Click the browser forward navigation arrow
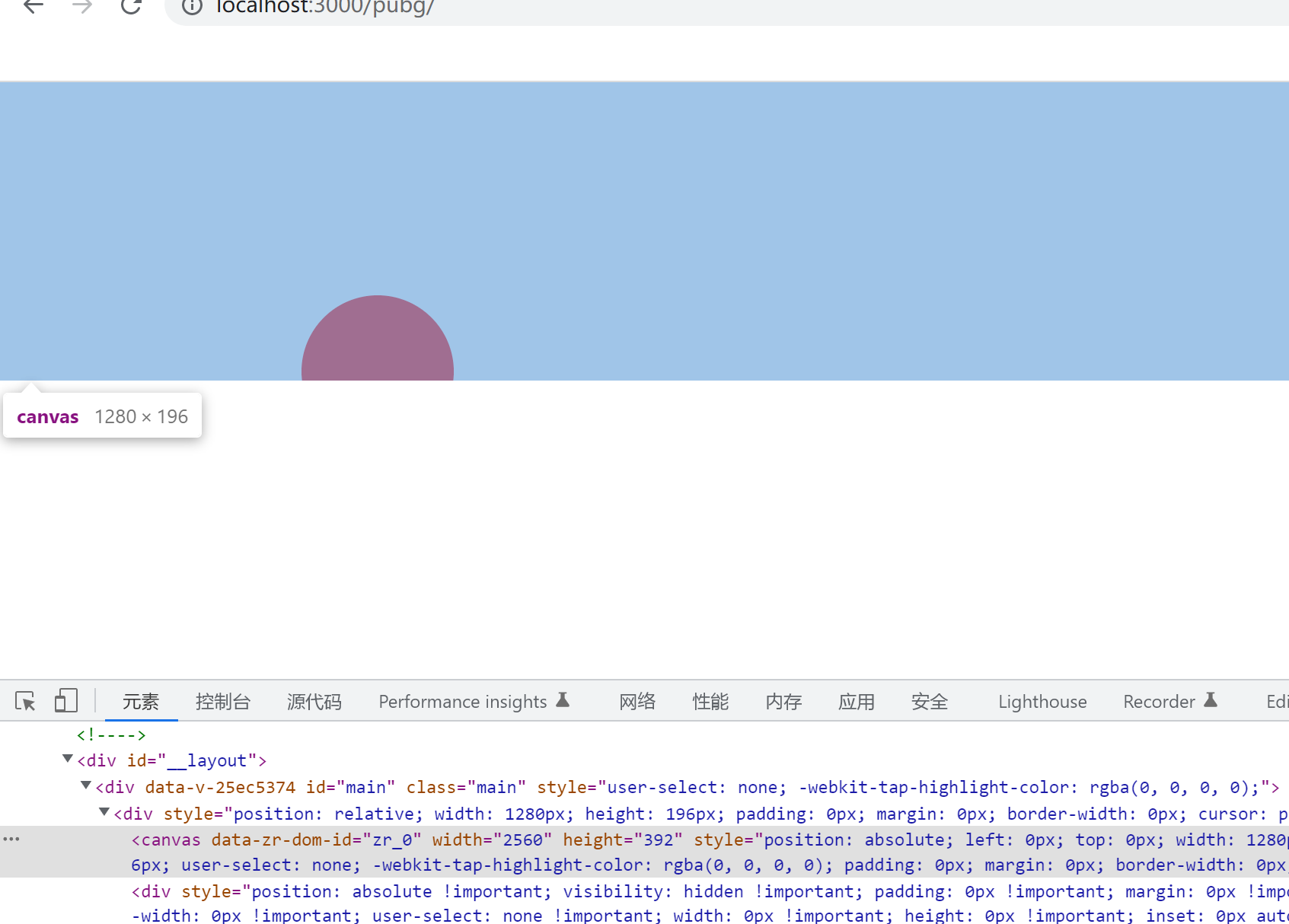Image resolution: width=1289 pixels, height=924 pixels. coord(81,8)
